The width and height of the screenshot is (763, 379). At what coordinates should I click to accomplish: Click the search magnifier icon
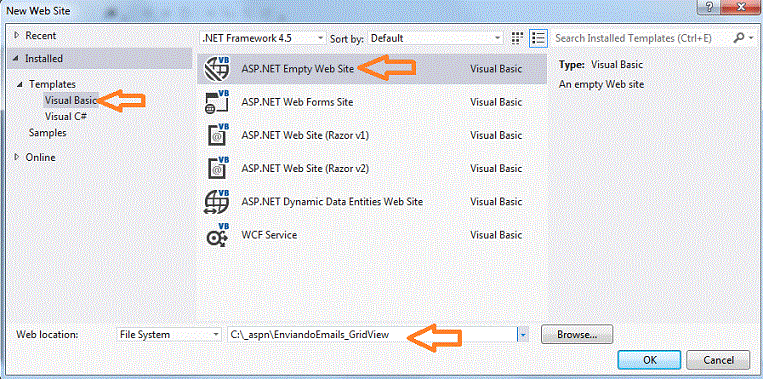click(739, 37)
